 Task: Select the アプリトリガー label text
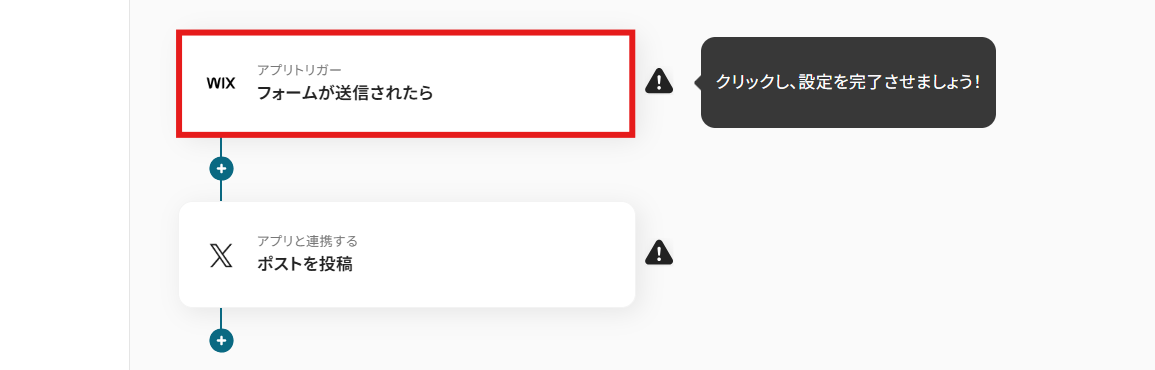(299, 70)
